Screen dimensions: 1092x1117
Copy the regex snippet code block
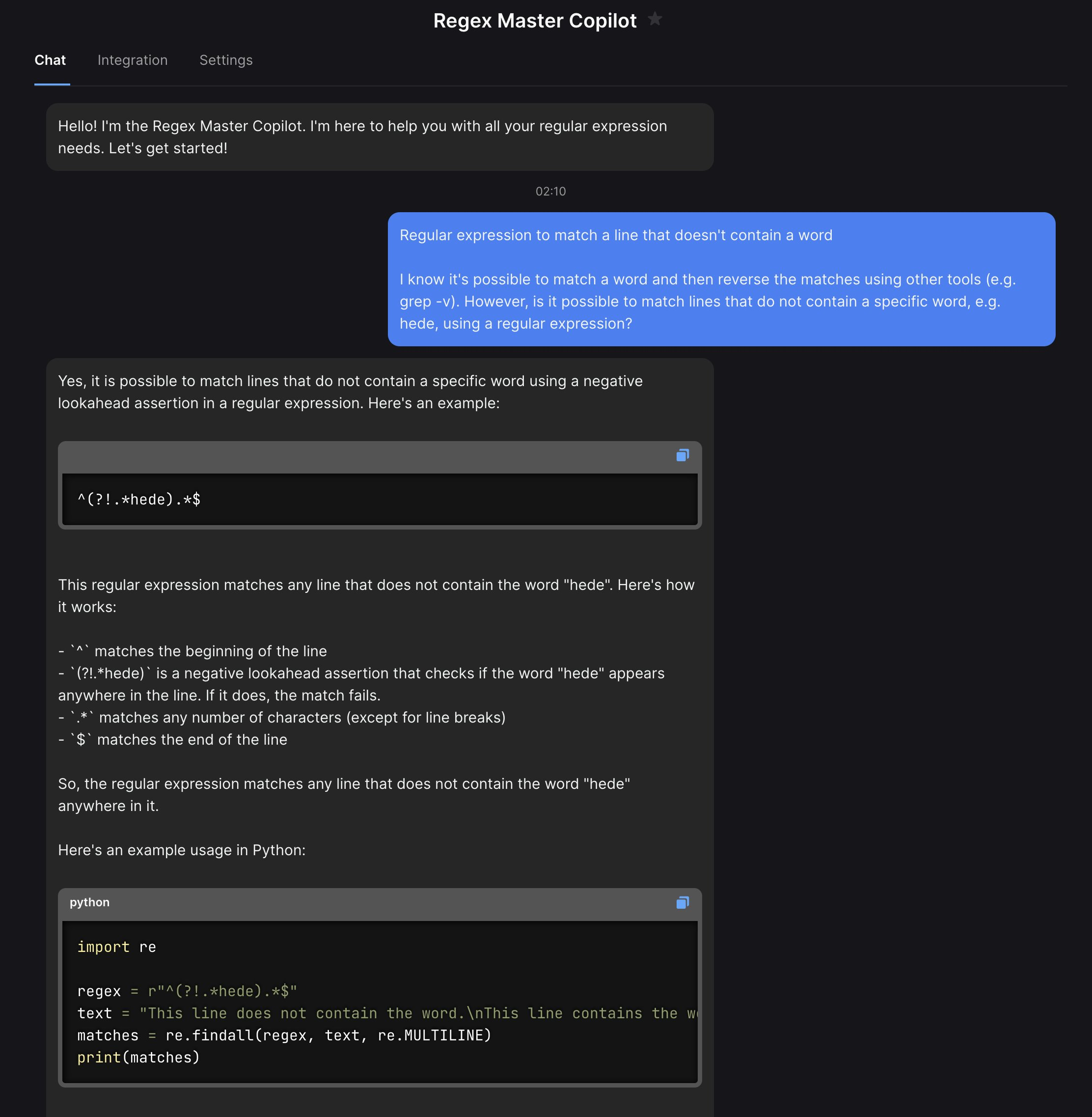(x=682, y=455)
